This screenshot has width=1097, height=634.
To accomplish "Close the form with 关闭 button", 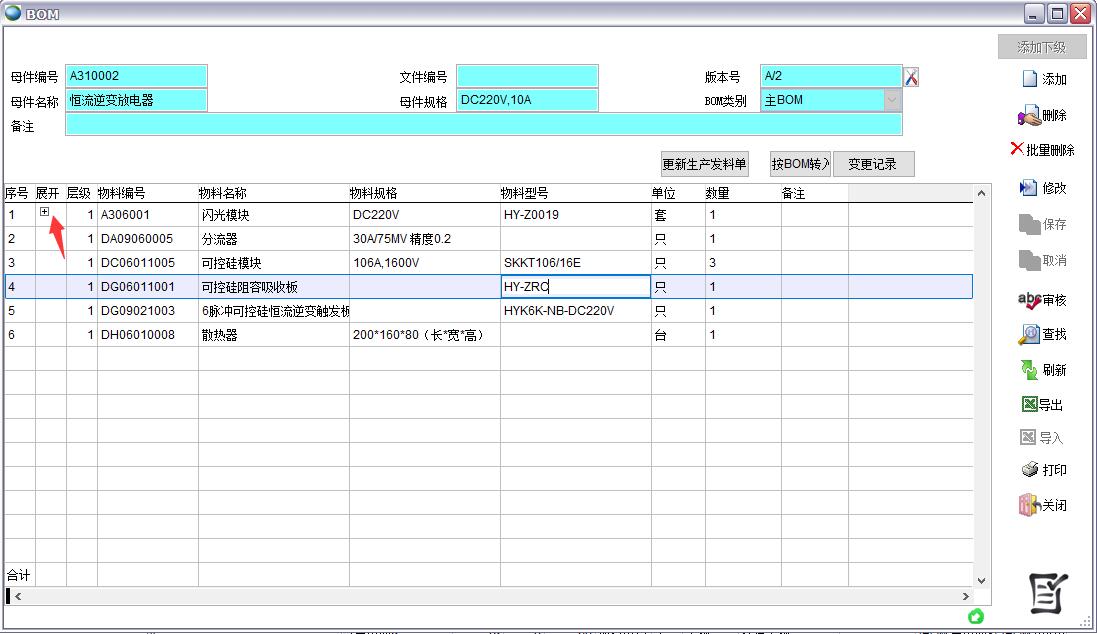I will [1043, 505].
